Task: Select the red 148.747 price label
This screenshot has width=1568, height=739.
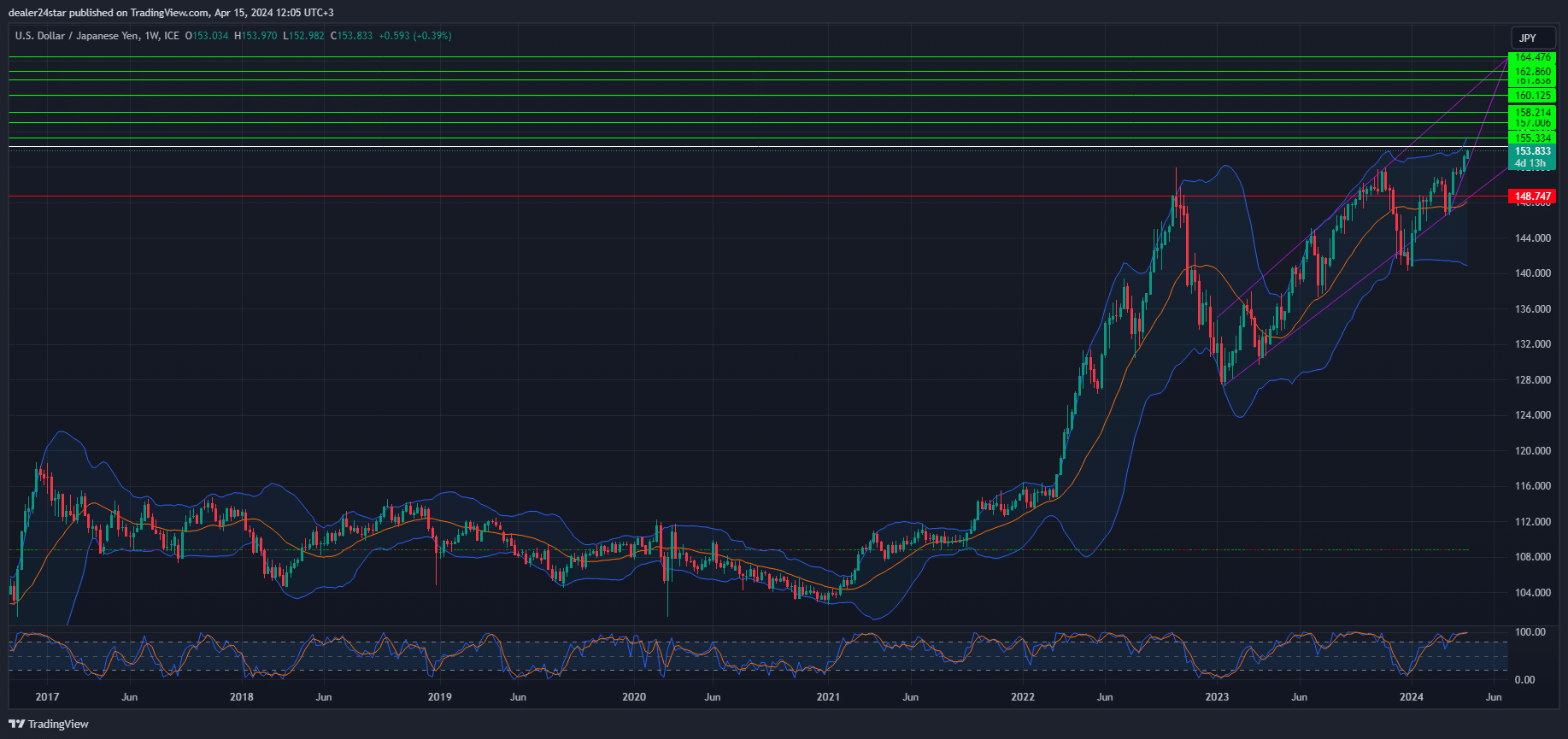Action: point(1532,196)
